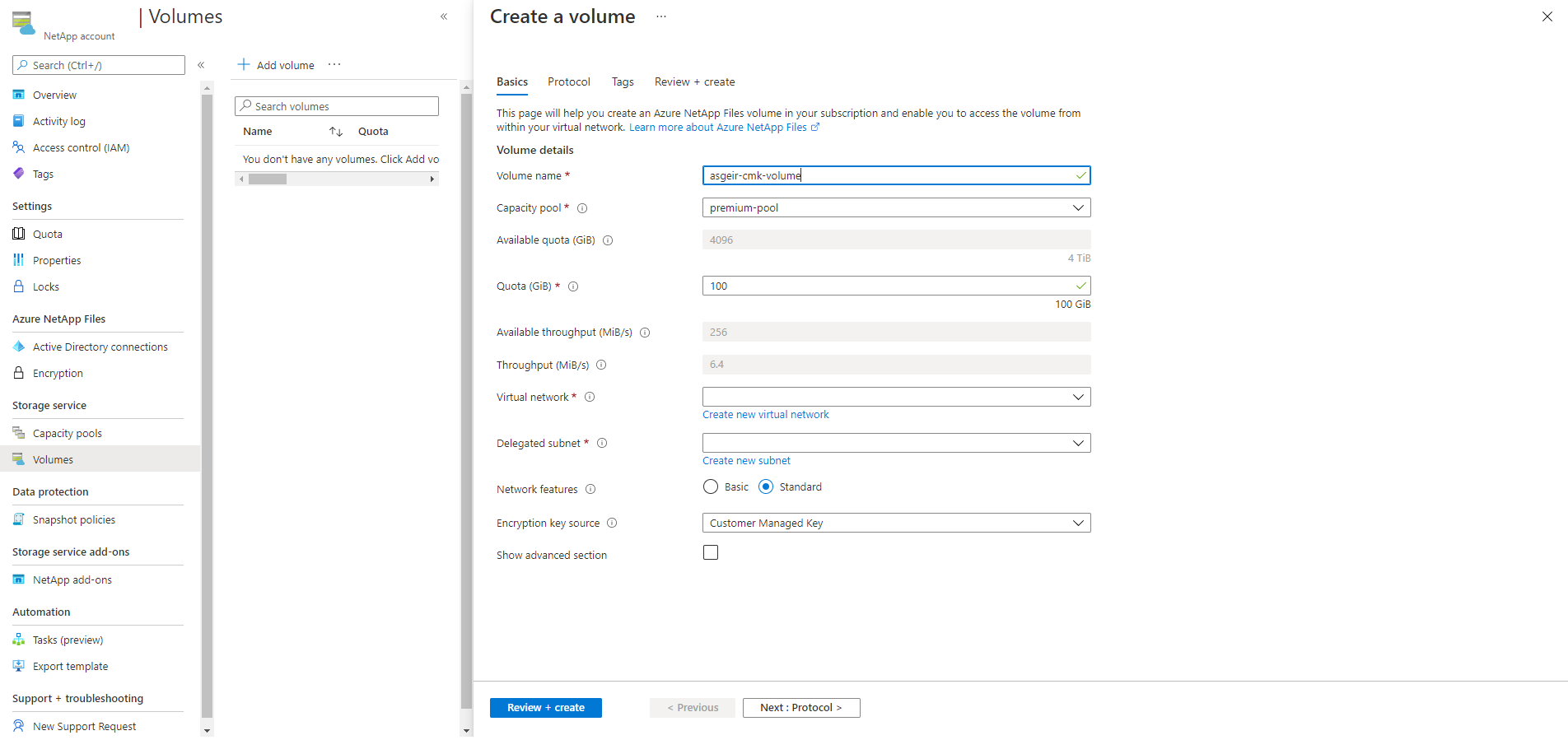Click the Properties icon in sidebar

[19, 260]
